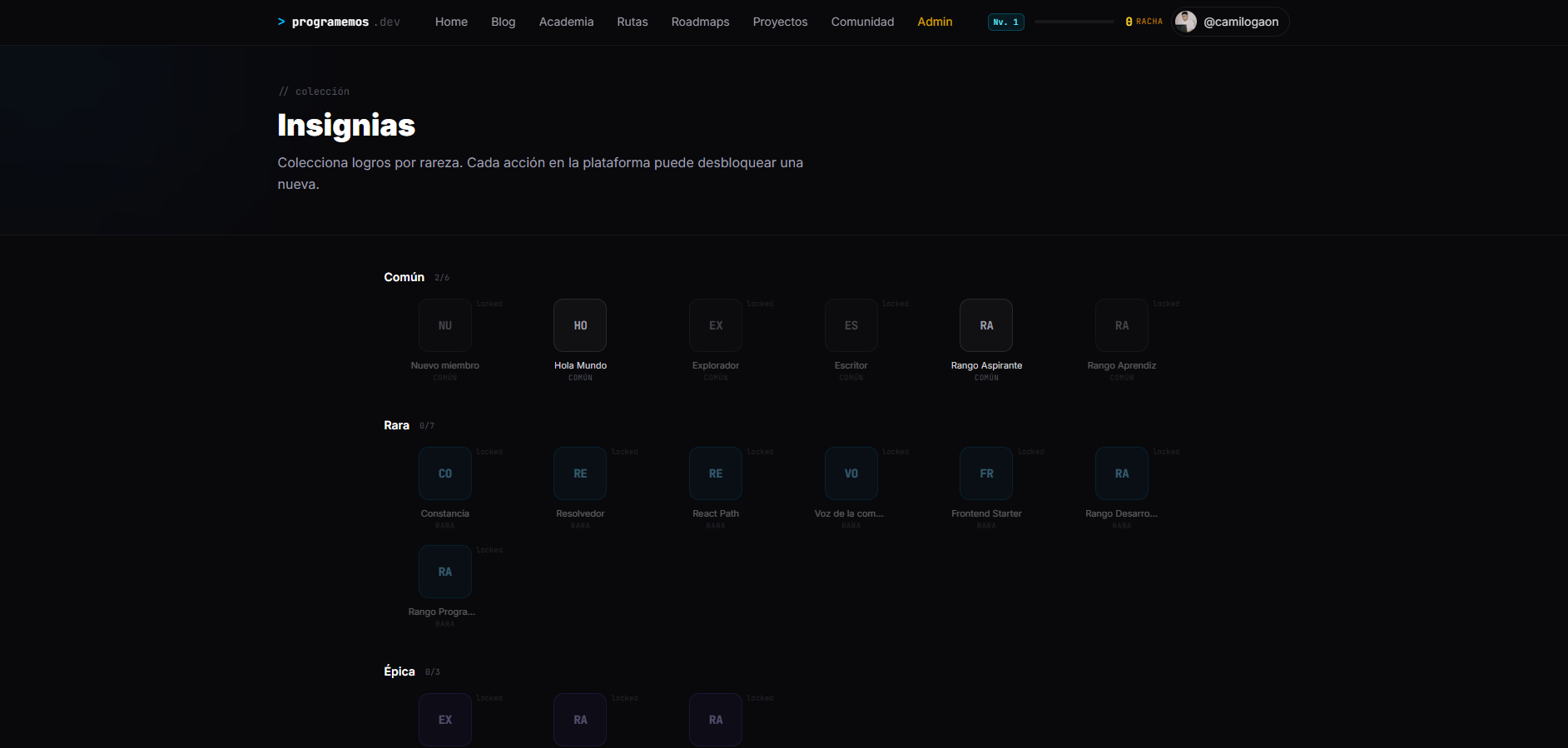Open the Explorador badge icon
1568x748 pixels.
(x=716, y=325)
